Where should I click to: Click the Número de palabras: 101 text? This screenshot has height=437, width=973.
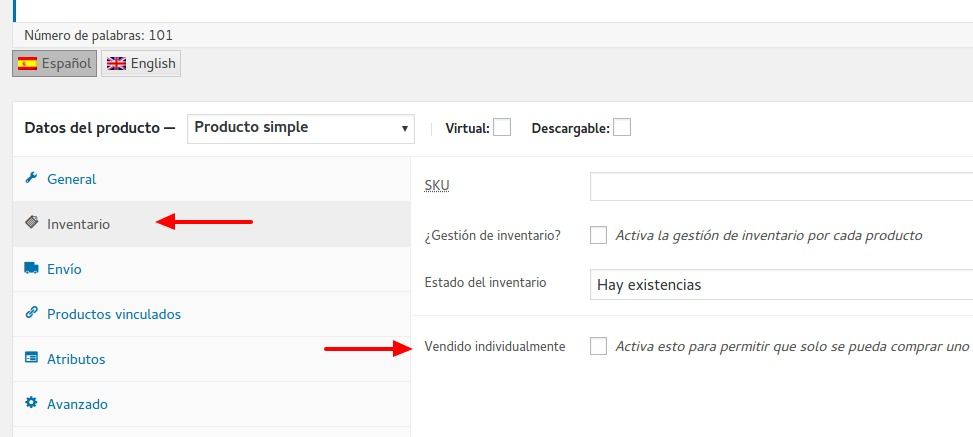pos(98,35)
